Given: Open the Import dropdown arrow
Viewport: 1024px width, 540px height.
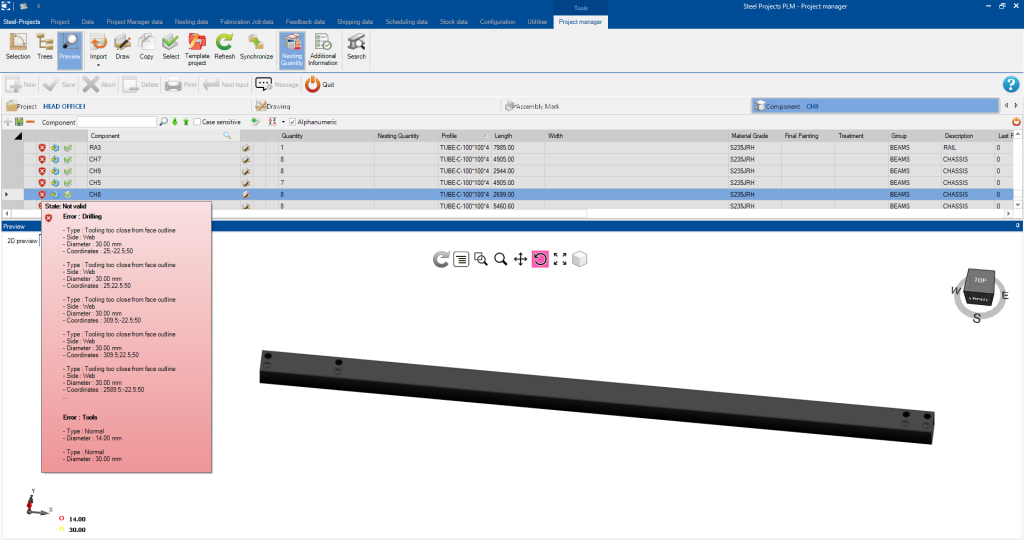Looking at the screenshot, I should pos(98,65).
